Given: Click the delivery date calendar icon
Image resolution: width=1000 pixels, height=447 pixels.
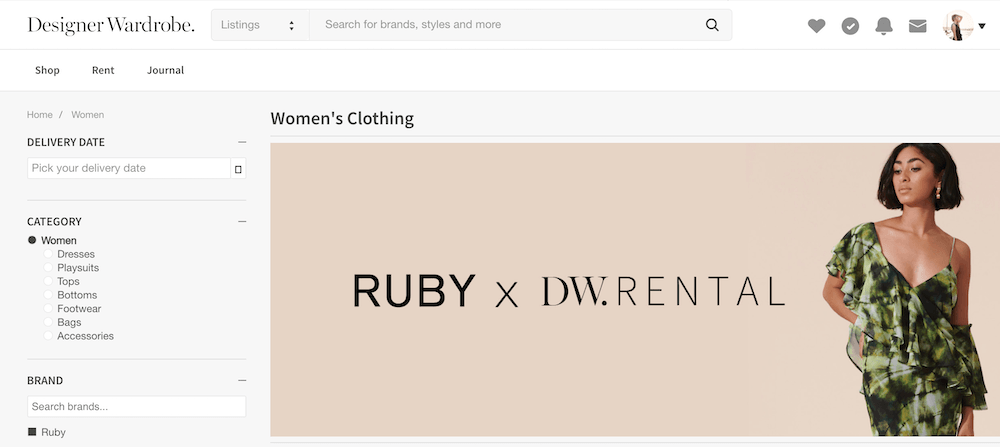Looking at the screenshot, I should click(x=238, y=169).
